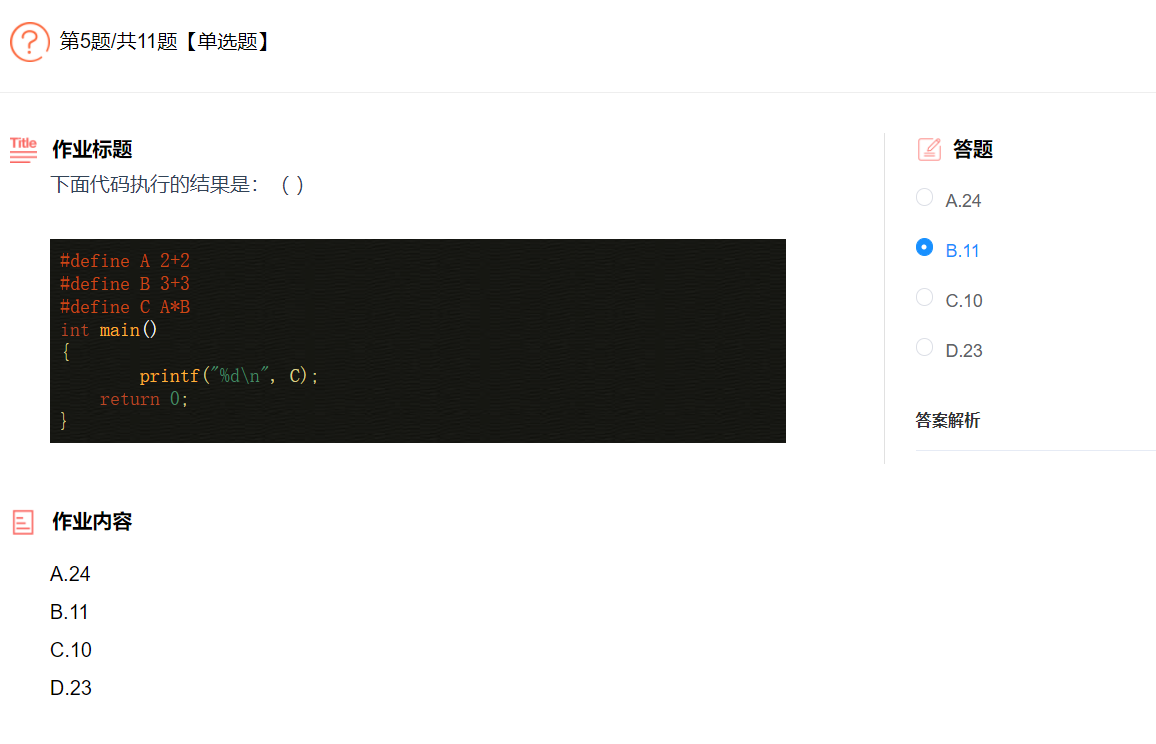Click the orange question mark icon
This screenshot has width=1156, height=744.
pos(29,42)
